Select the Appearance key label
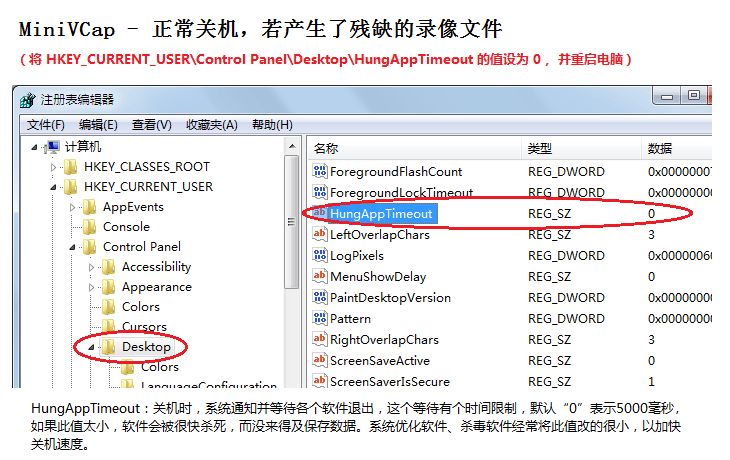The image size is (730, 460). click(x=156, y=287)
